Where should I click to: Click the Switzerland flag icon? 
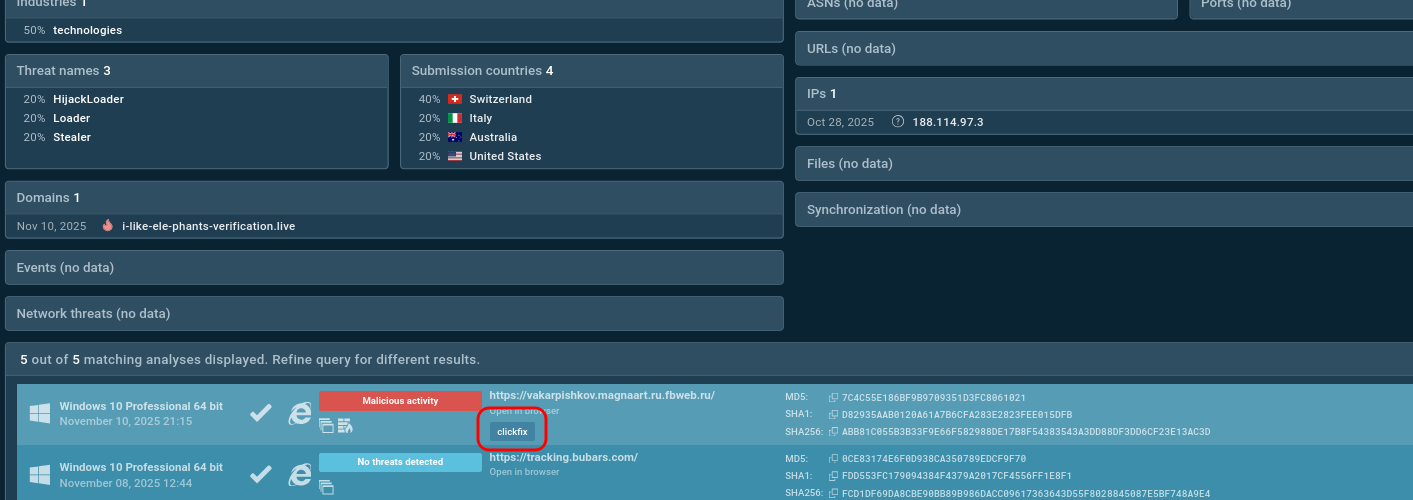[455, 99]
